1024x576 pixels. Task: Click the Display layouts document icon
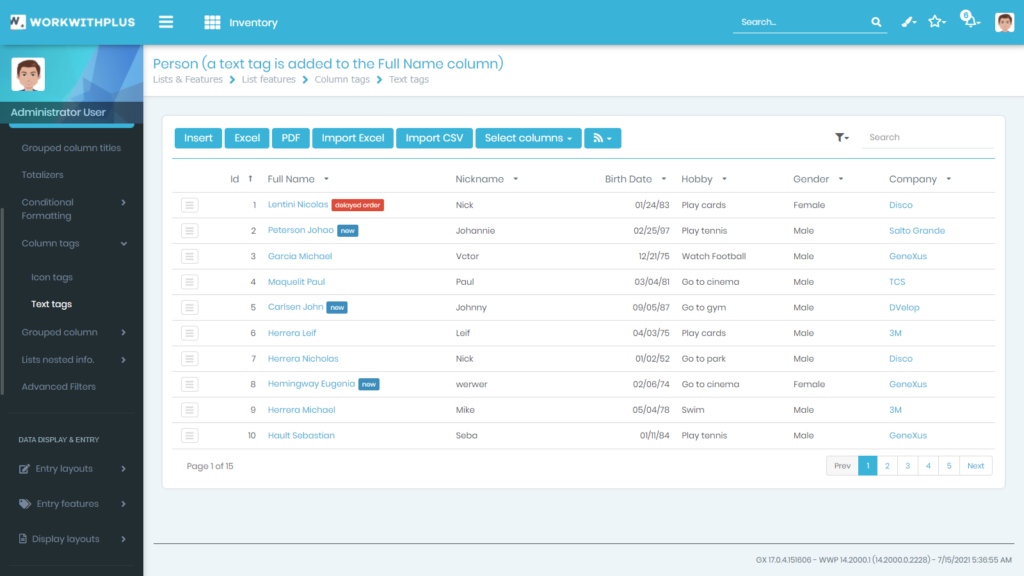(23, 539)
